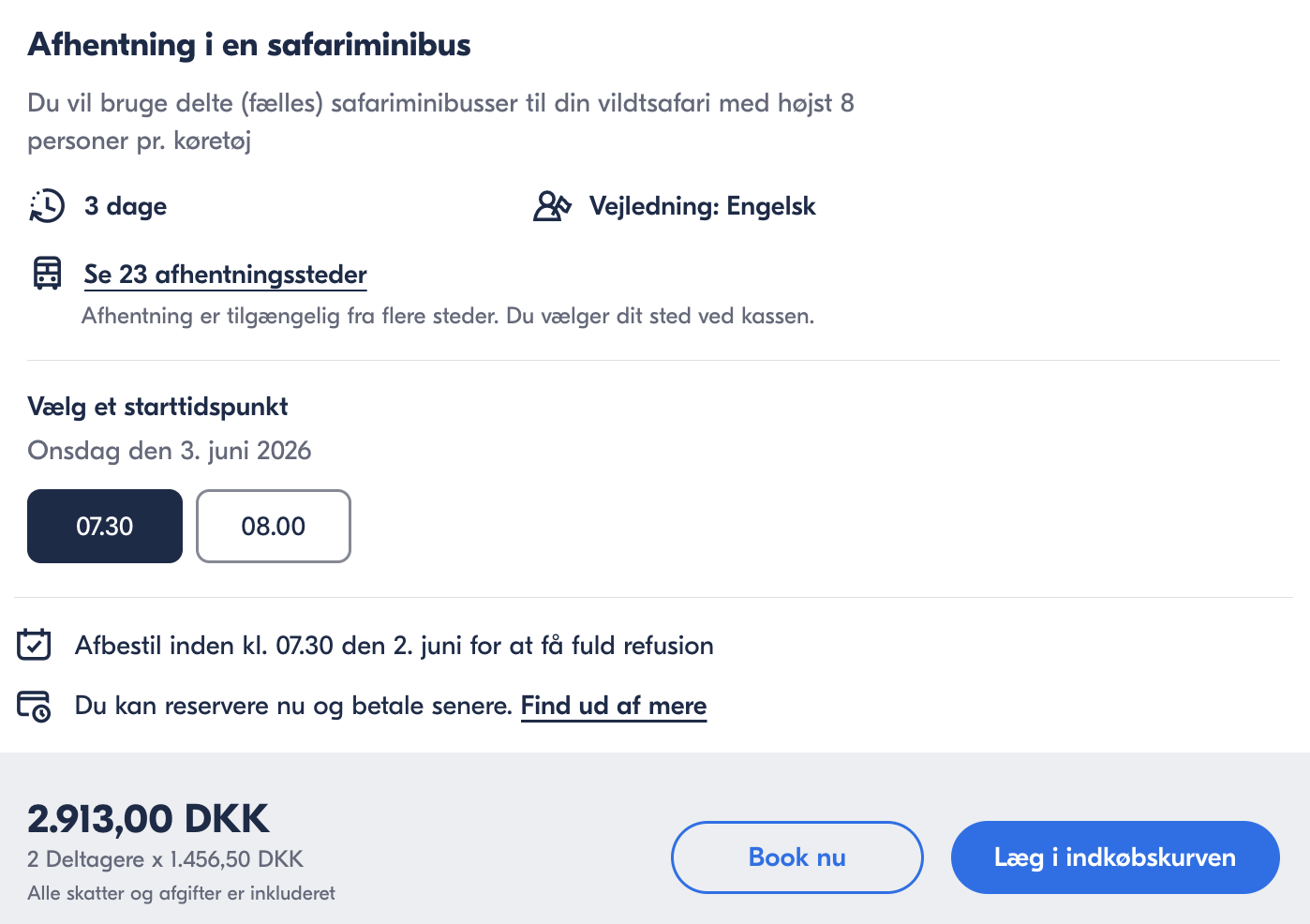Image resolution: width=1310 pixels, height=924 pixels.
Task: Click the clock duration icon
Action: click(x=47, y=206)
